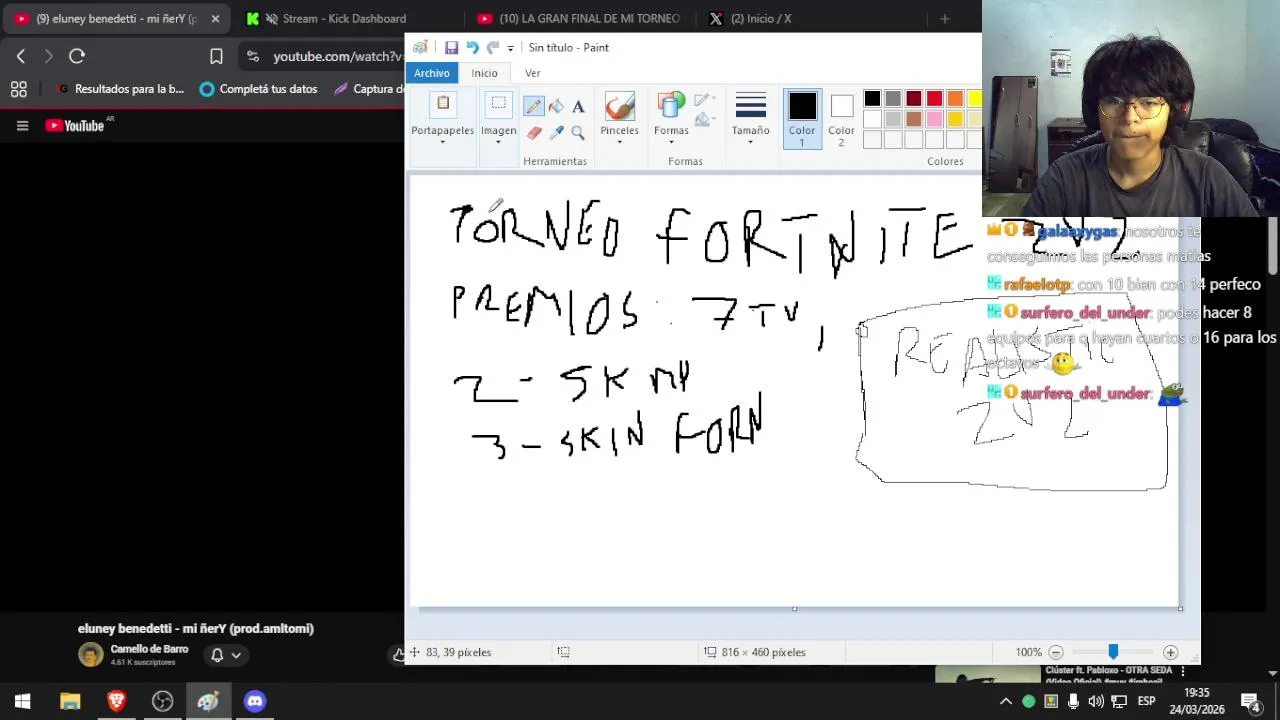1280x720 pixels.
Task: Click Windows Start button
Action: (23, 701)
